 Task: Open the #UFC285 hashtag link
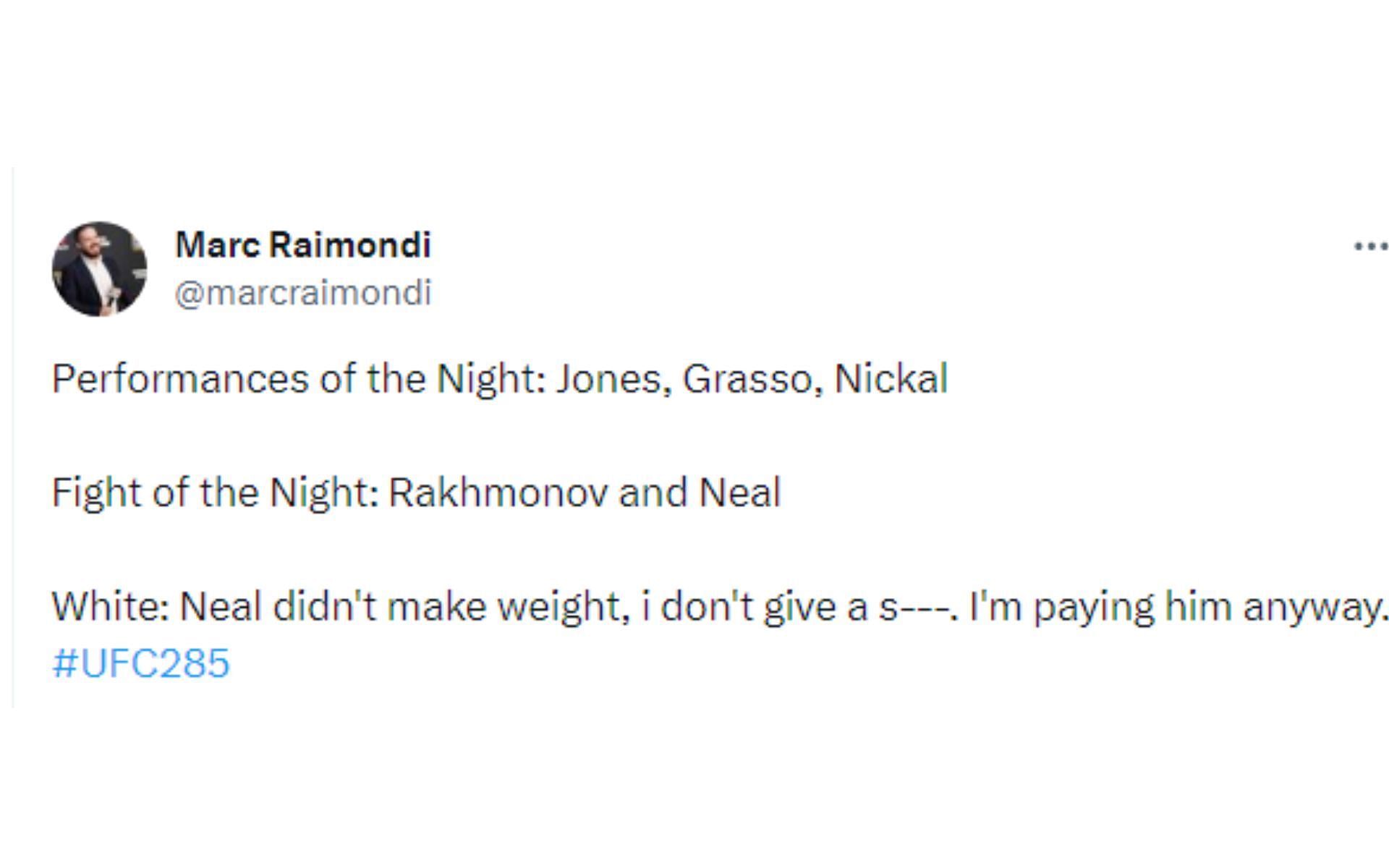[x=141, y=663]
